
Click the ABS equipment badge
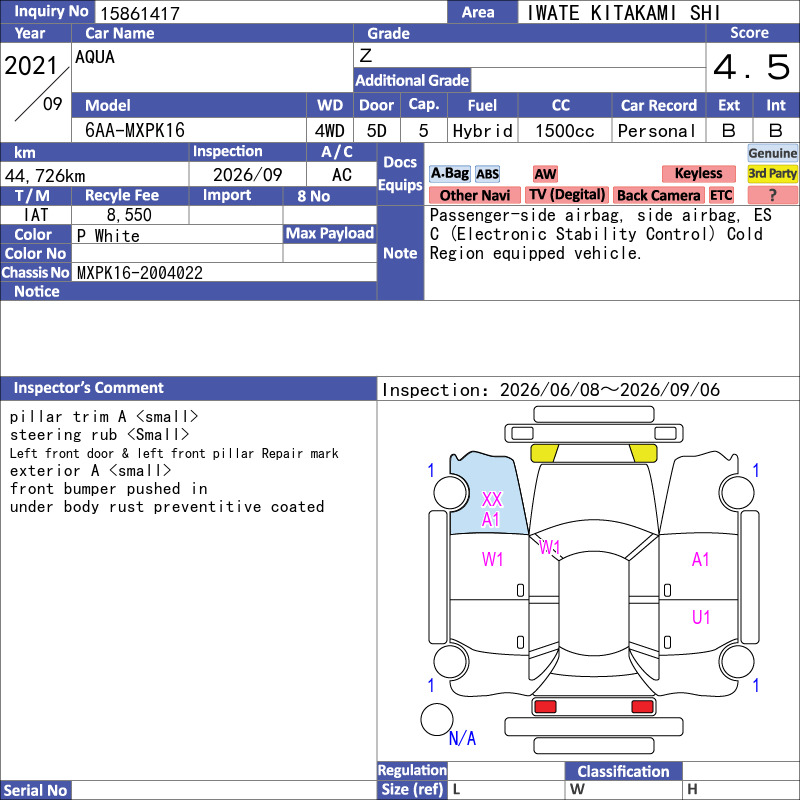[x=487, y=174]
